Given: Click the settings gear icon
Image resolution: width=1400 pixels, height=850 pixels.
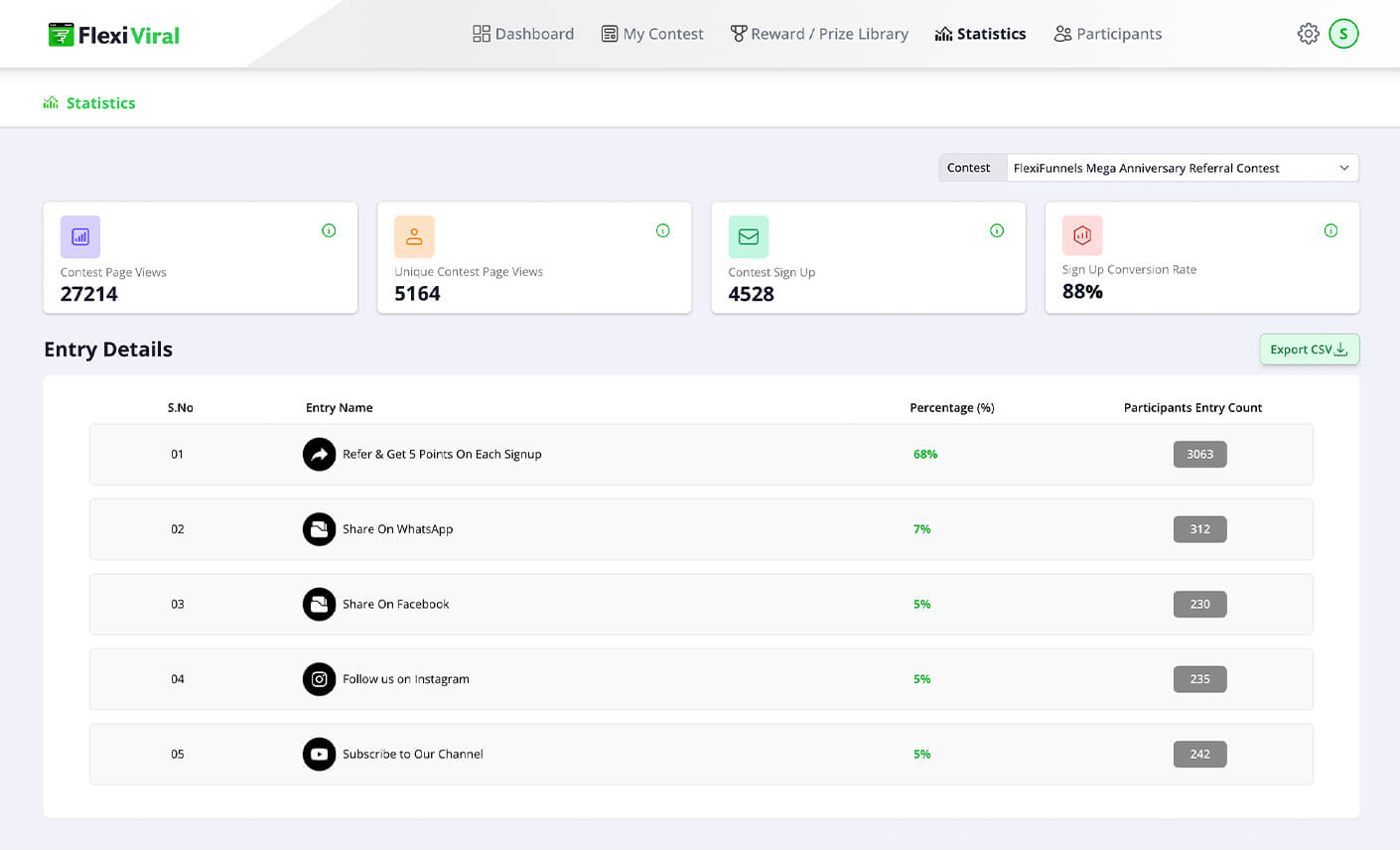Looking at the screenshot, I should click(x=1308, y=34).
